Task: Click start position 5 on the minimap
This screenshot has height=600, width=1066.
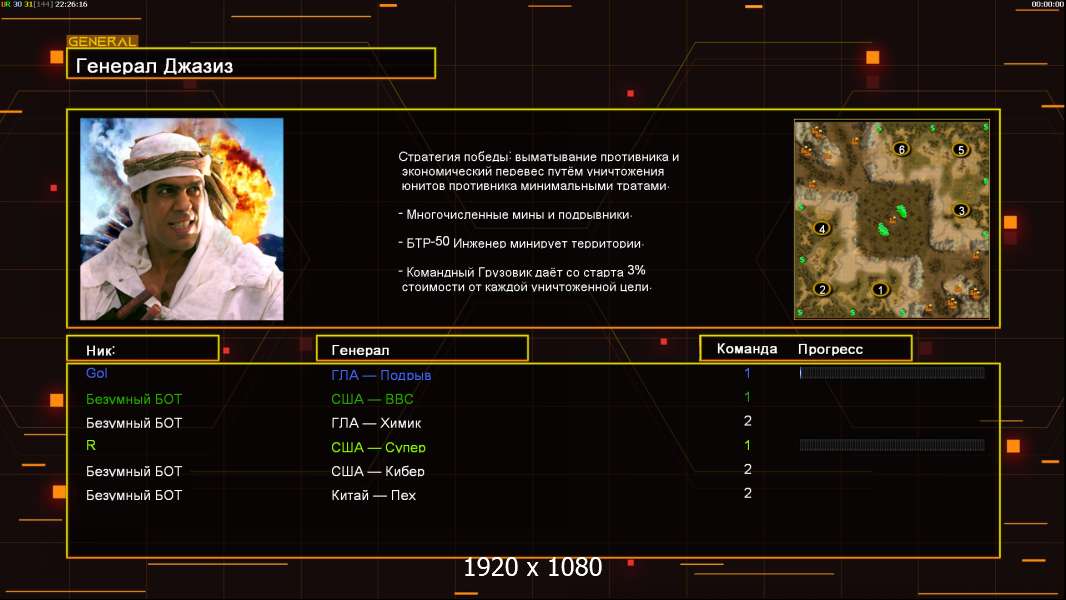Action: tap(960, 149)
